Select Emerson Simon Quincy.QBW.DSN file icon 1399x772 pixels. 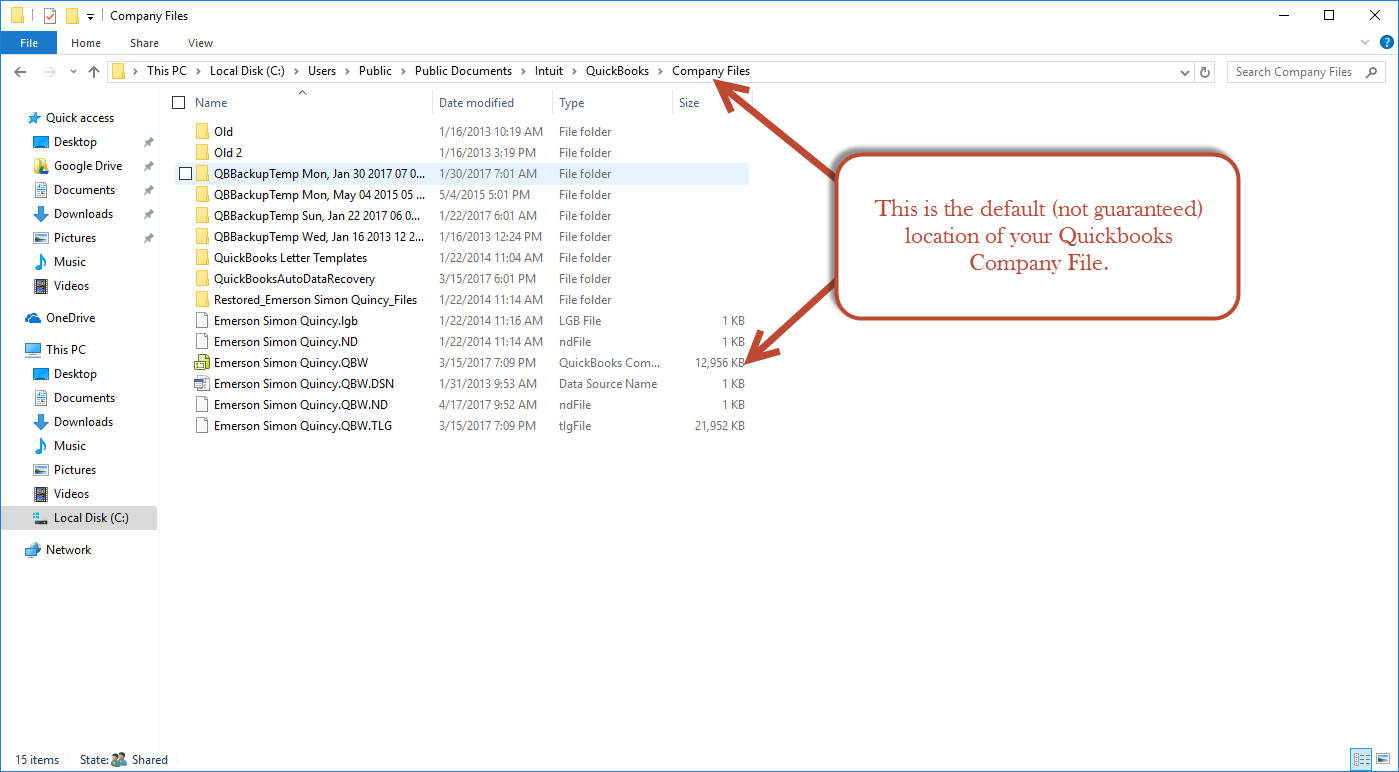[202, 383]
